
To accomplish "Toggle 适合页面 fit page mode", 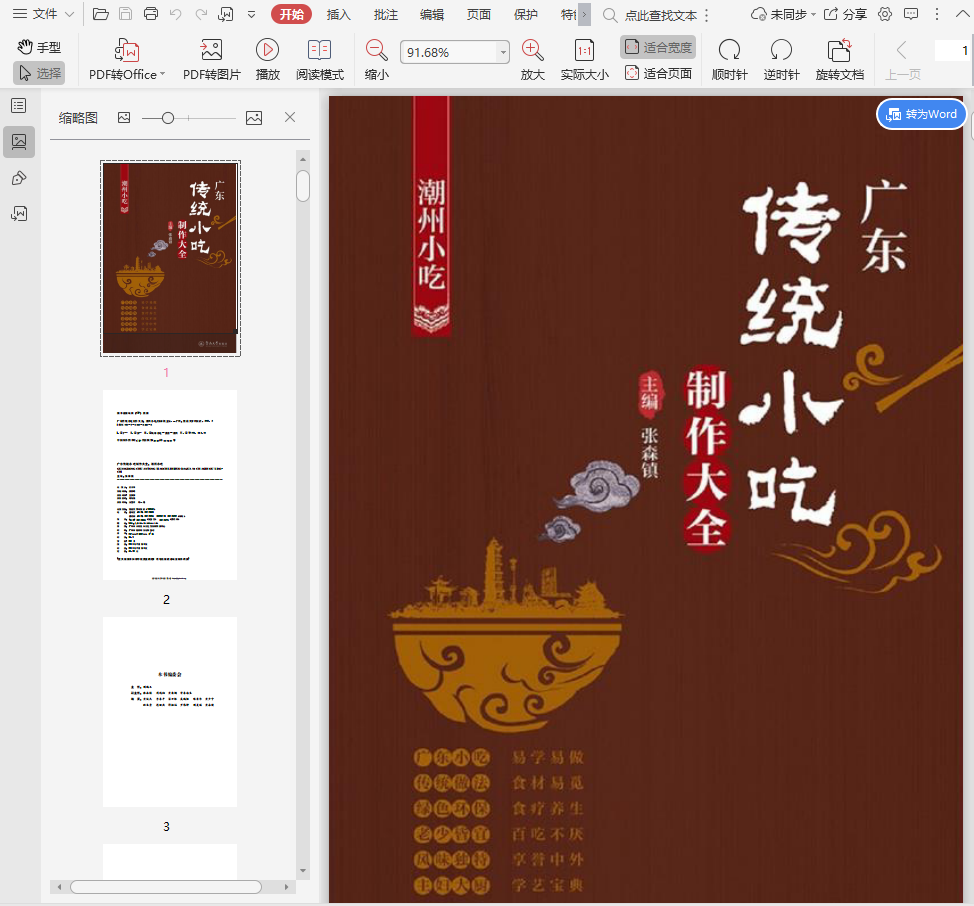I will point(658,73).
